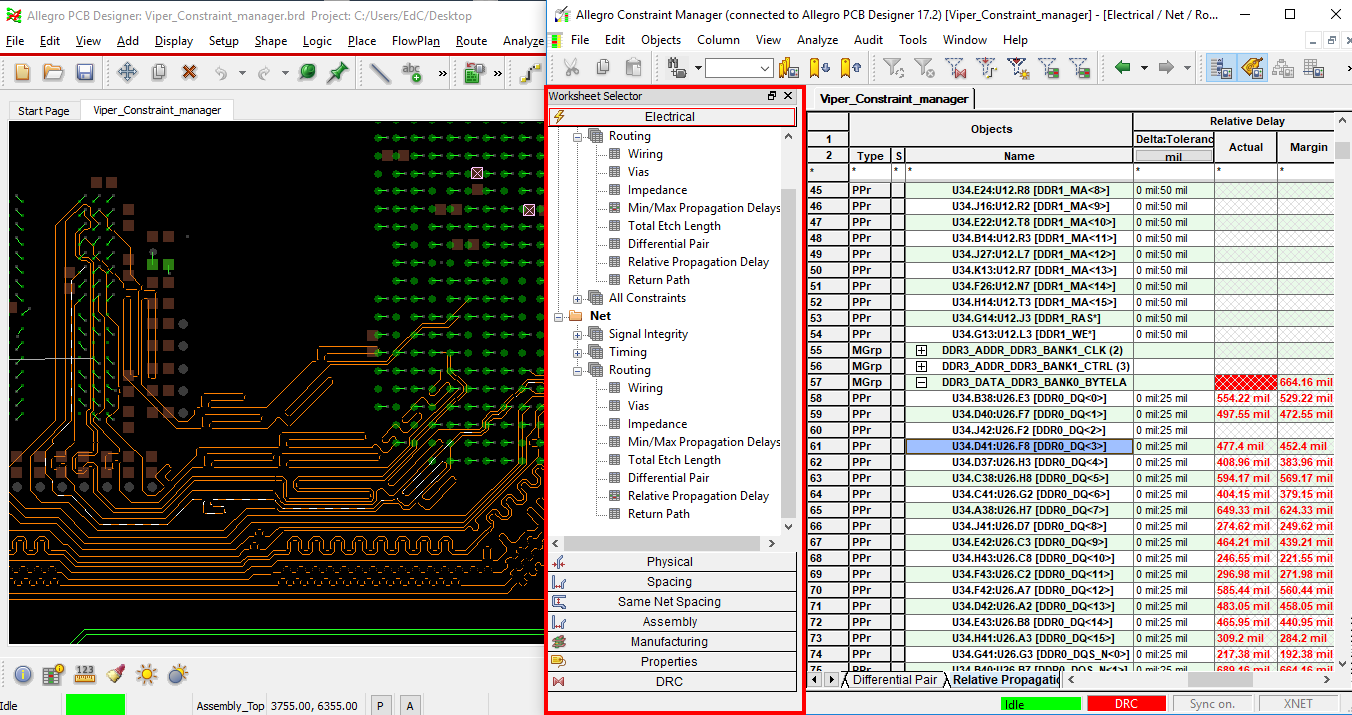The image size is (1352, 715).
Task: Select the Move tool (four-arrow icon)
Action: (128, 72)
